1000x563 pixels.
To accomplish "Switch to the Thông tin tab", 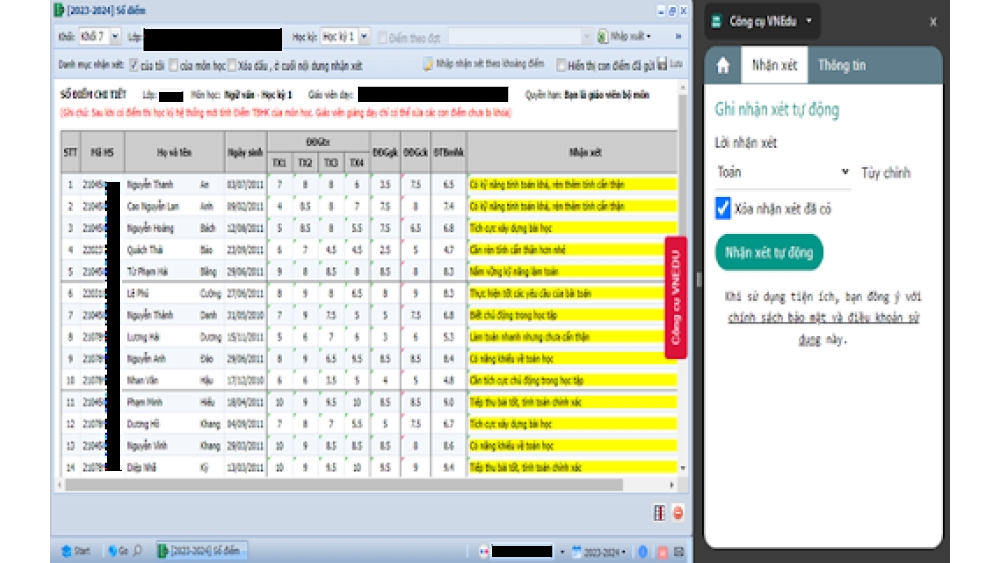I will coord(842,65).
